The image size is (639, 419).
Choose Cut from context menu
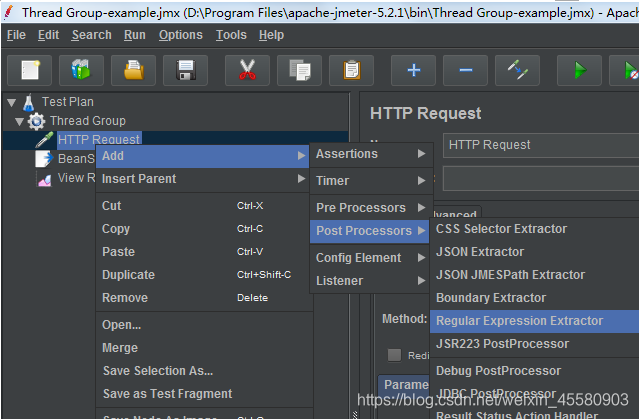click(203, 206)
